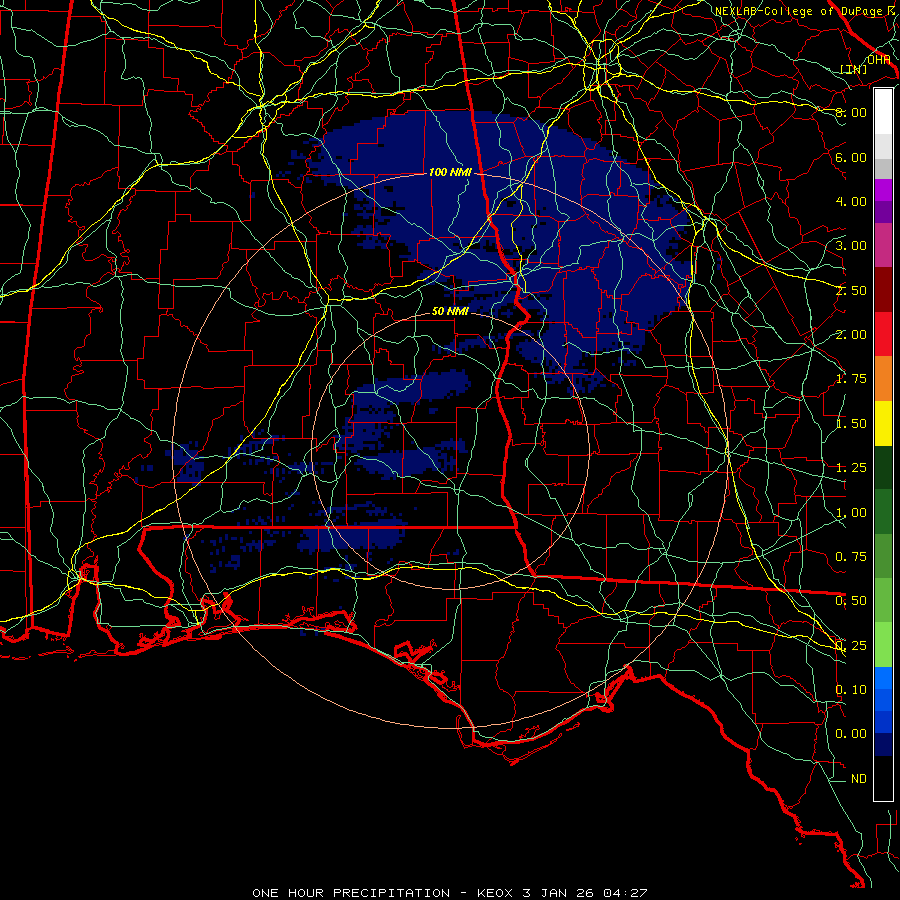Click the 0.00 legend value
The height and width of the screenshot is (900, 900).
pos(851,734)
